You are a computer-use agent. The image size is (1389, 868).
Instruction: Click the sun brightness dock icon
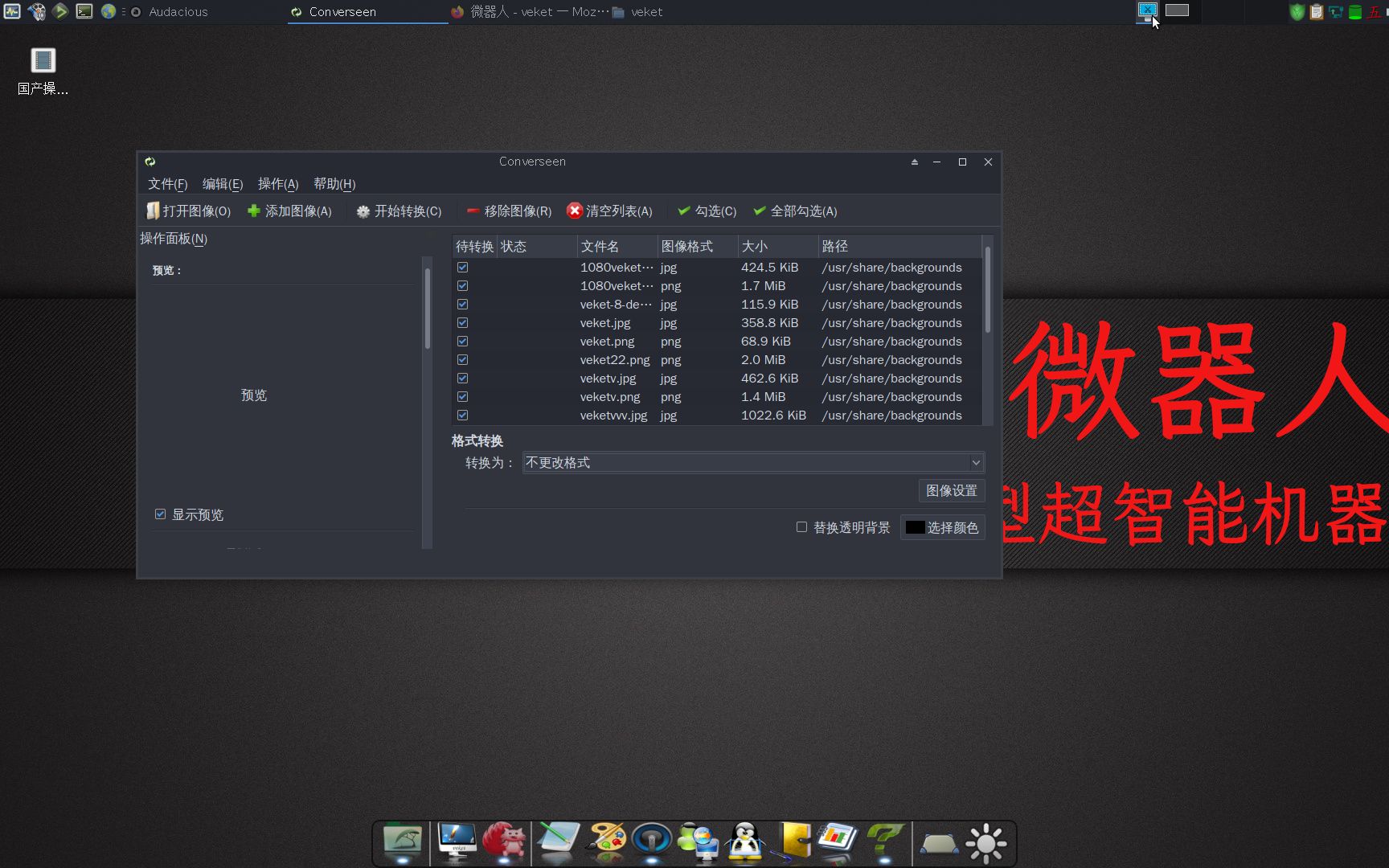[x=986, y=844]
